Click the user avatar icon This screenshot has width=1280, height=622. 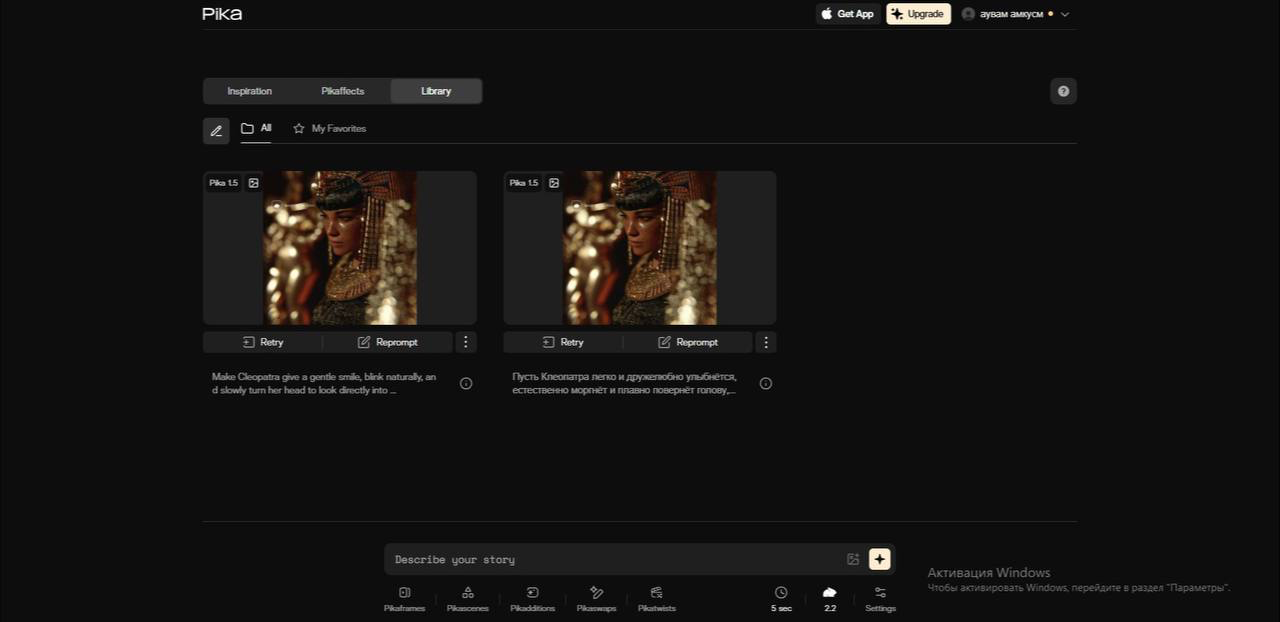point(968,14)
